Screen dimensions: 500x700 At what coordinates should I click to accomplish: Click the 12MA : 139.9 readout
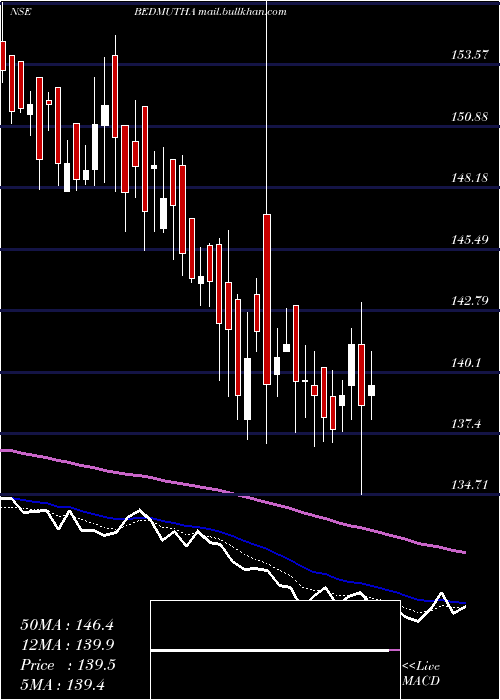pyautogui.click(x=67, y=645)
